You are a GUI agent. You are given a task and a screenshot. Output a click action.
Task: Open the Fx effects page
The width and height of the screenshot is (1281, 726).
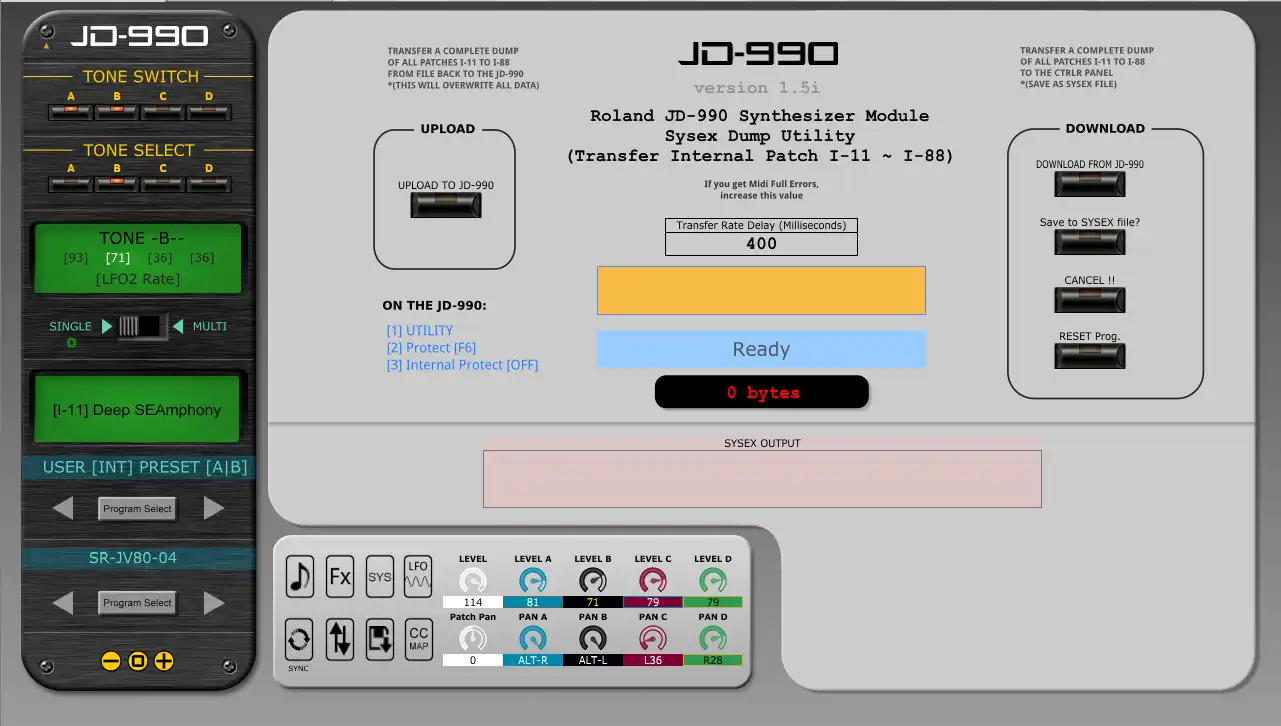pyautogui.click(x=340, y=577)
